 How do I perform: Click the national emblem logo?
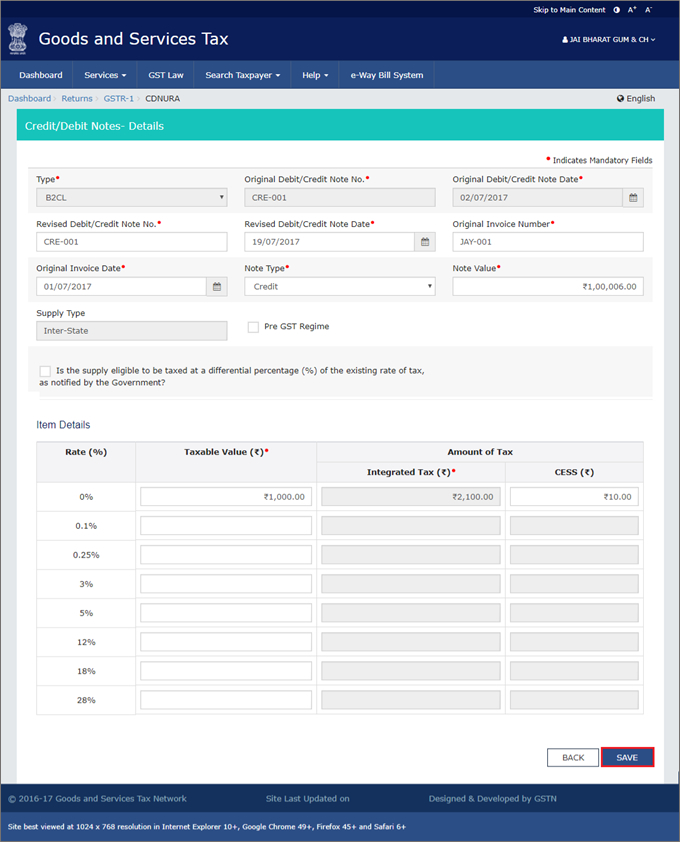coord(18,39)
